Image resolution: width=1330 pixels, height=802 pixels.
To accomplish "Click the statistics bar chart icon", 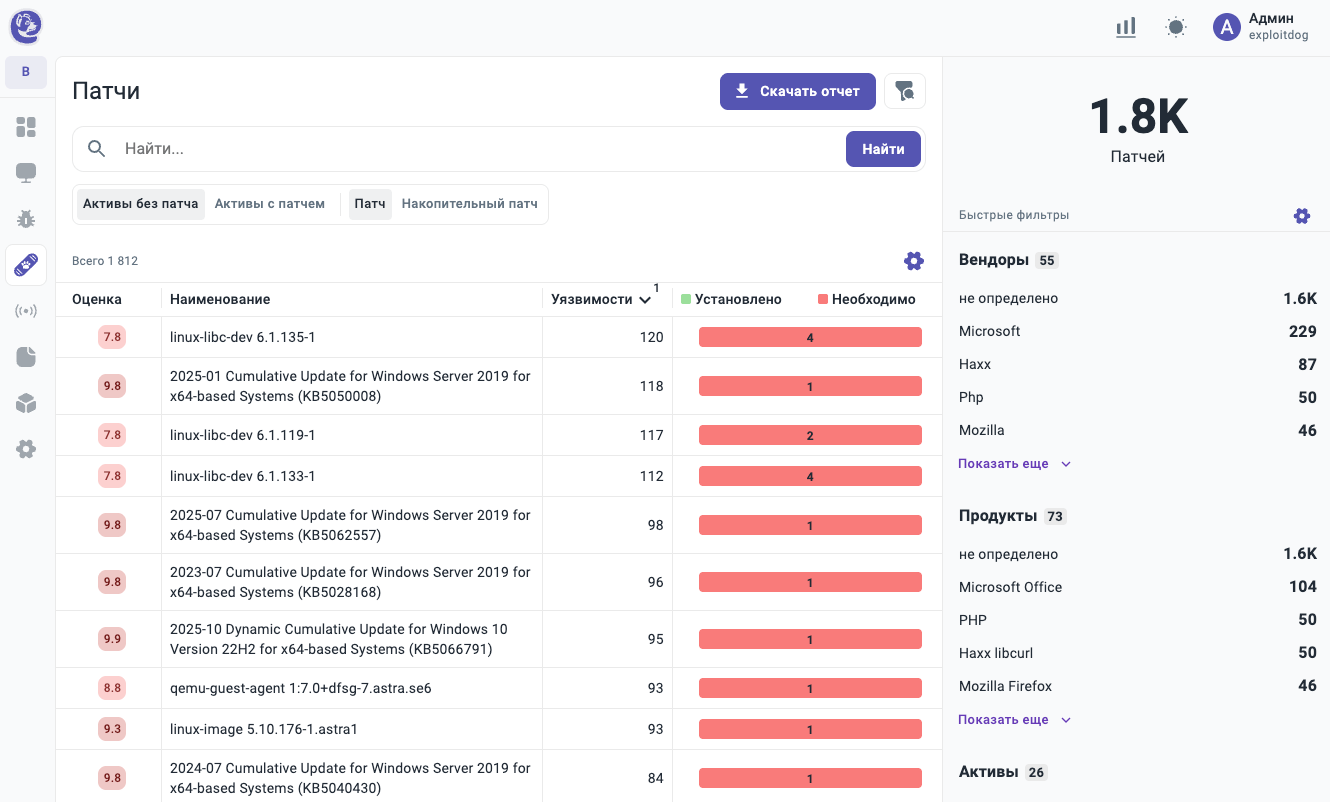I will point(1126,27).
